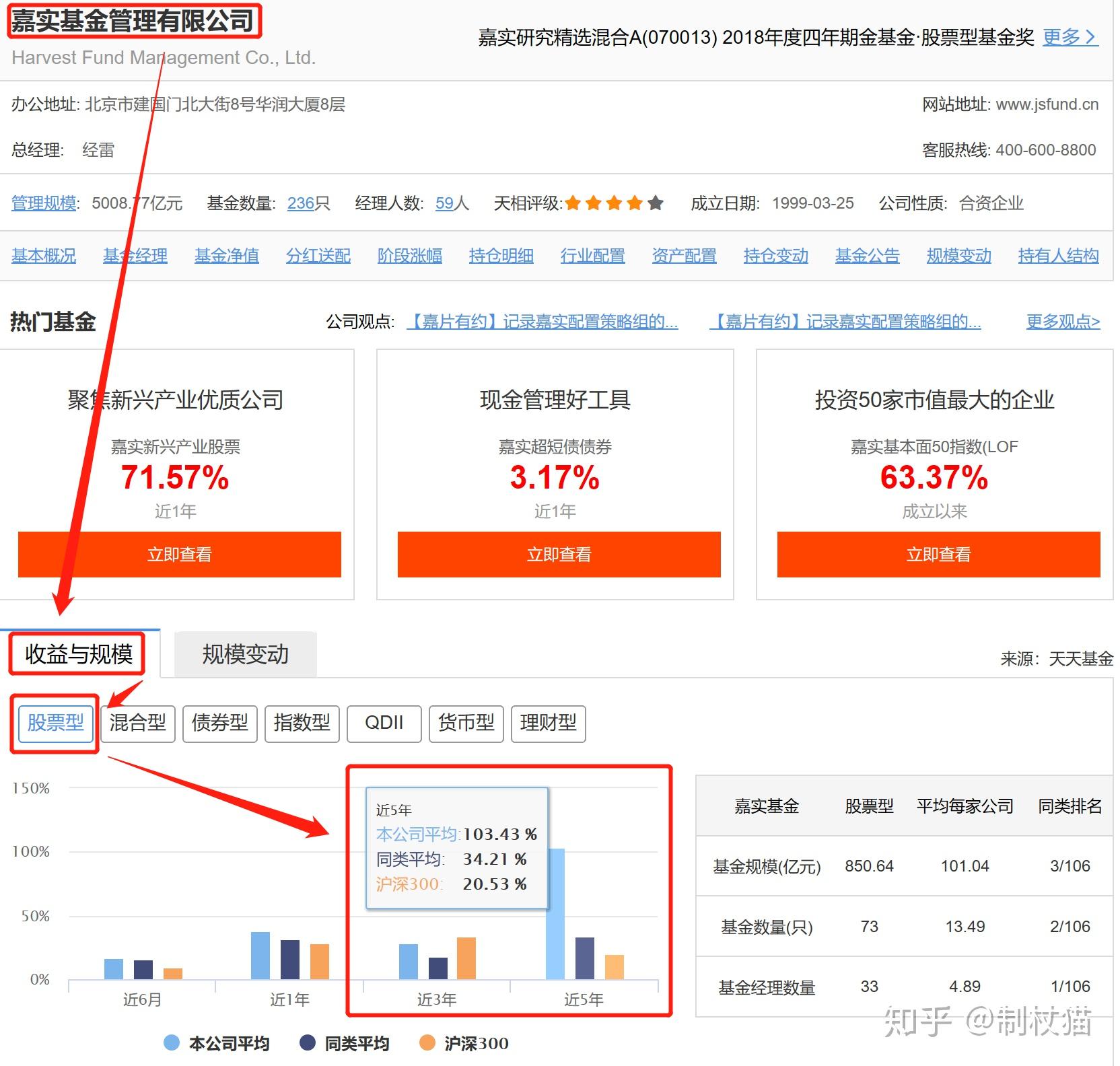
Task: Open the 更多 awards link
Action: pyautogui.click(x=1070, y=37)
